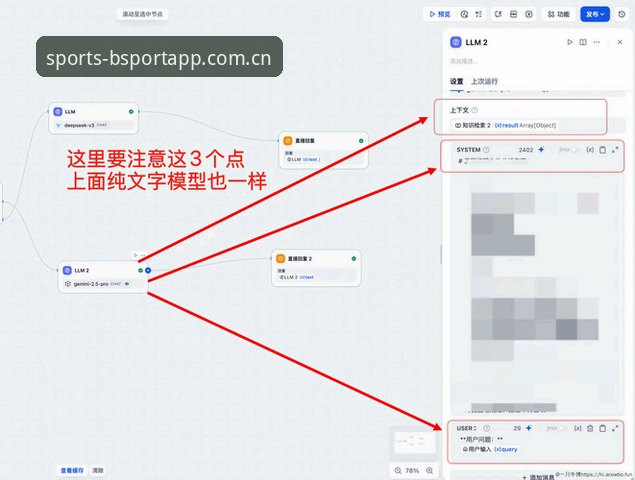
Task: Click the gemini-2.5-pro model label in LLM 2 node
Action: point(91,284)
